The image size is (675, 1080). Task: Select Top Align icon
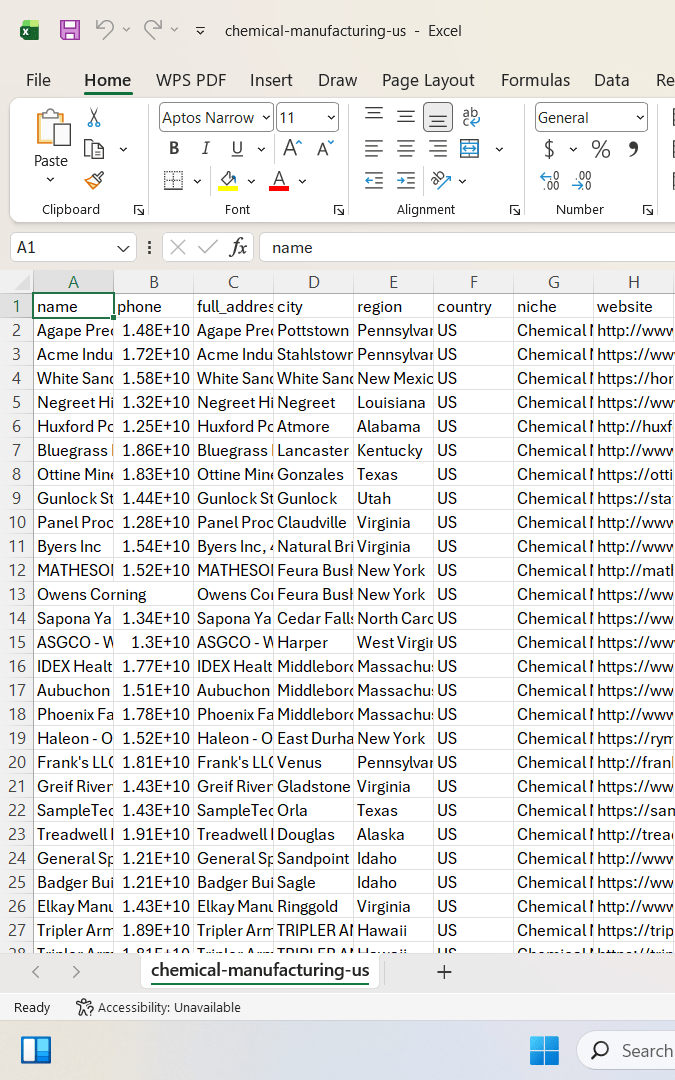coord(374,117)
